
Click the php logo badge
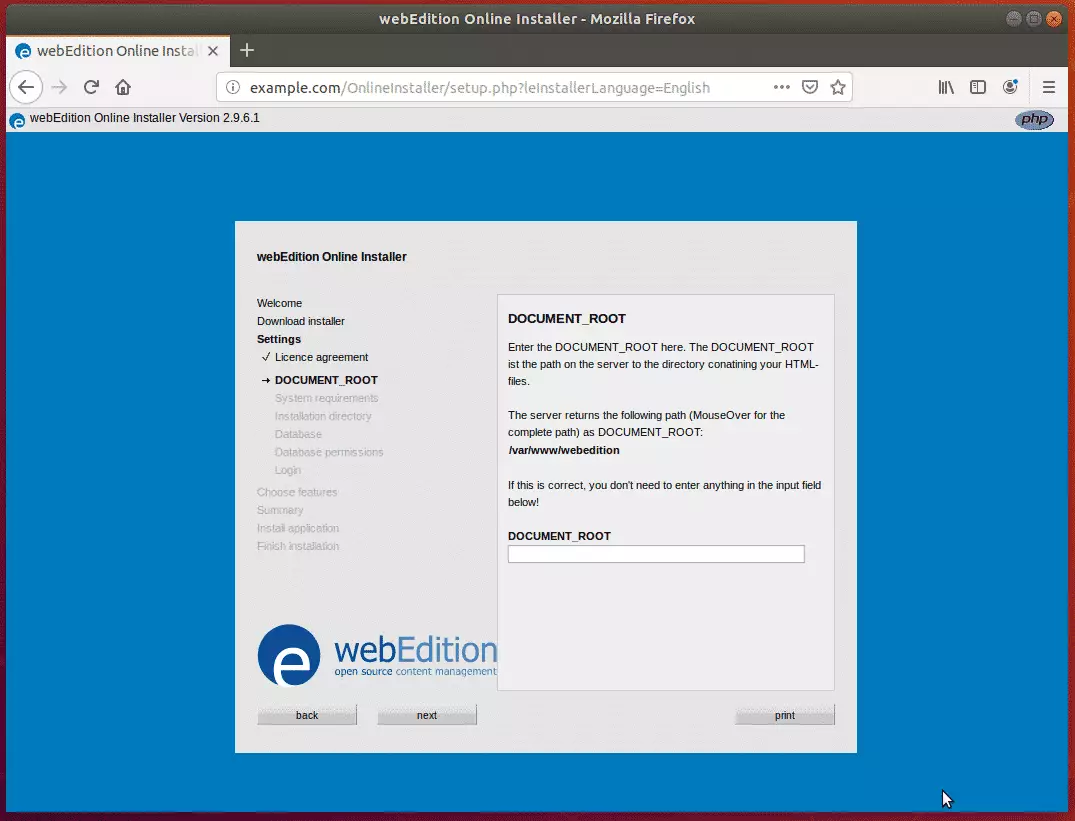tap(1034, 119)
